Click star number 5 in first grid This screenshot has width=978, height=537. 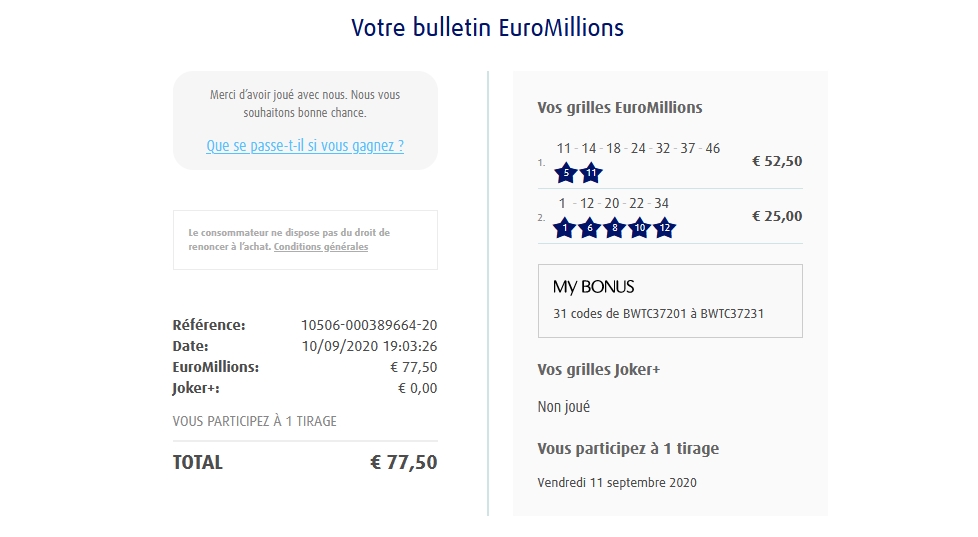[566, 173]
